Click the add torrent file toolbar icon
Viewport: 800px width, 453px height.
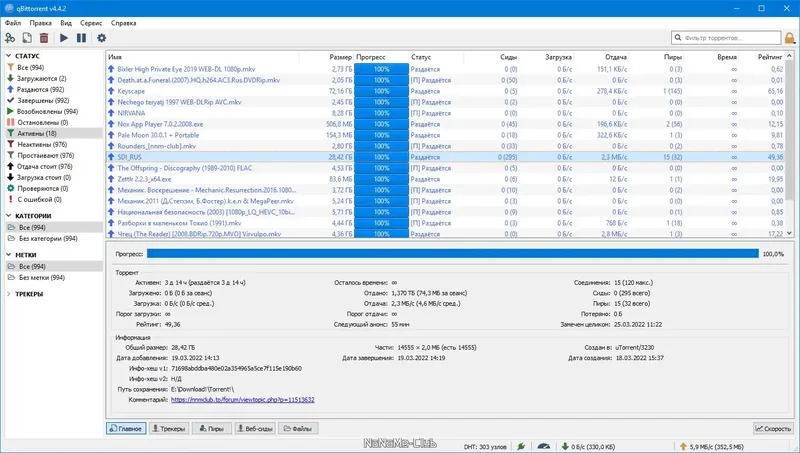coord(27,38)
